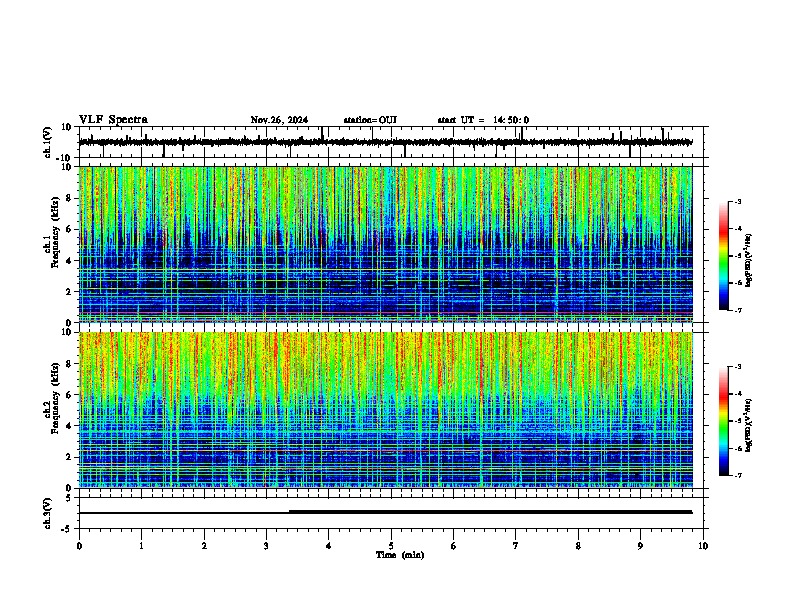Click the ch.2 spectrogram color bar
Screen dimensions: 792x612
(x=723, y=421)
